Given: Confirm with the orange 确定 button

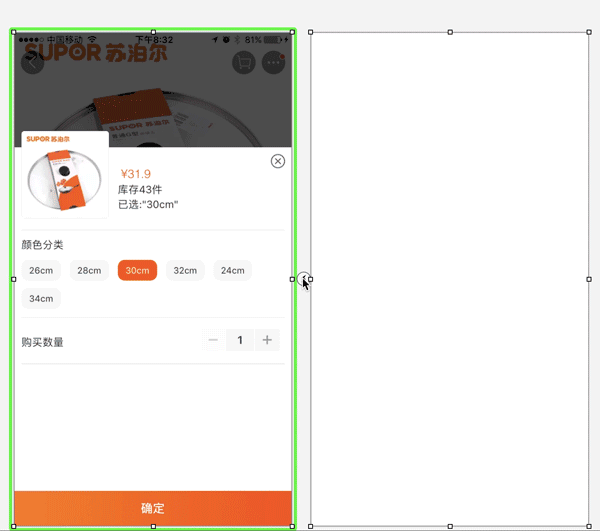Looking at the screenshot, I should pos(153,508).
